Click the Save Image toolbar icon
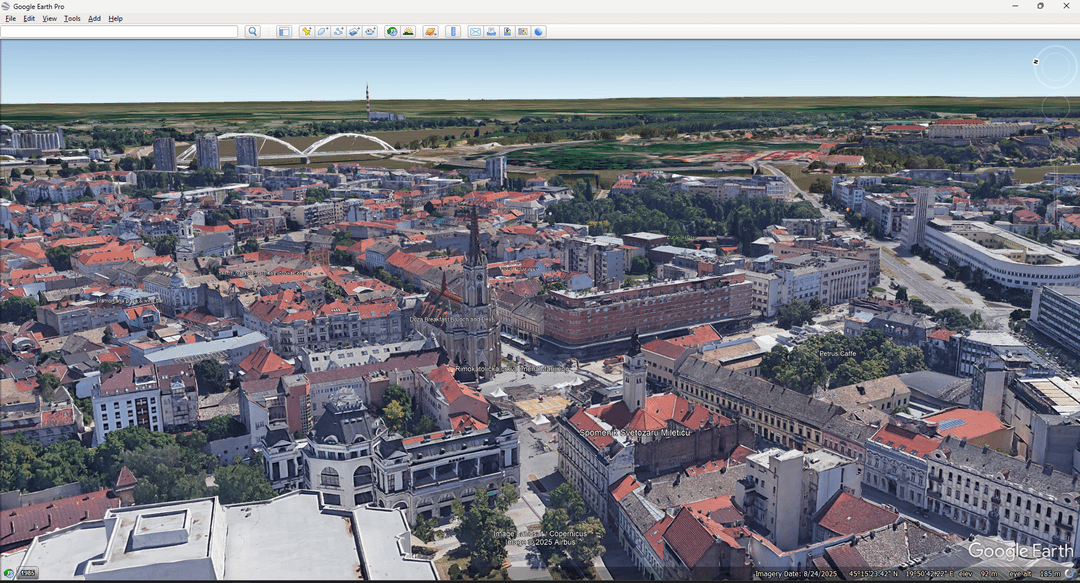Image resolution: width=1080 pixels, height=583 pixels. click(507, 32)
